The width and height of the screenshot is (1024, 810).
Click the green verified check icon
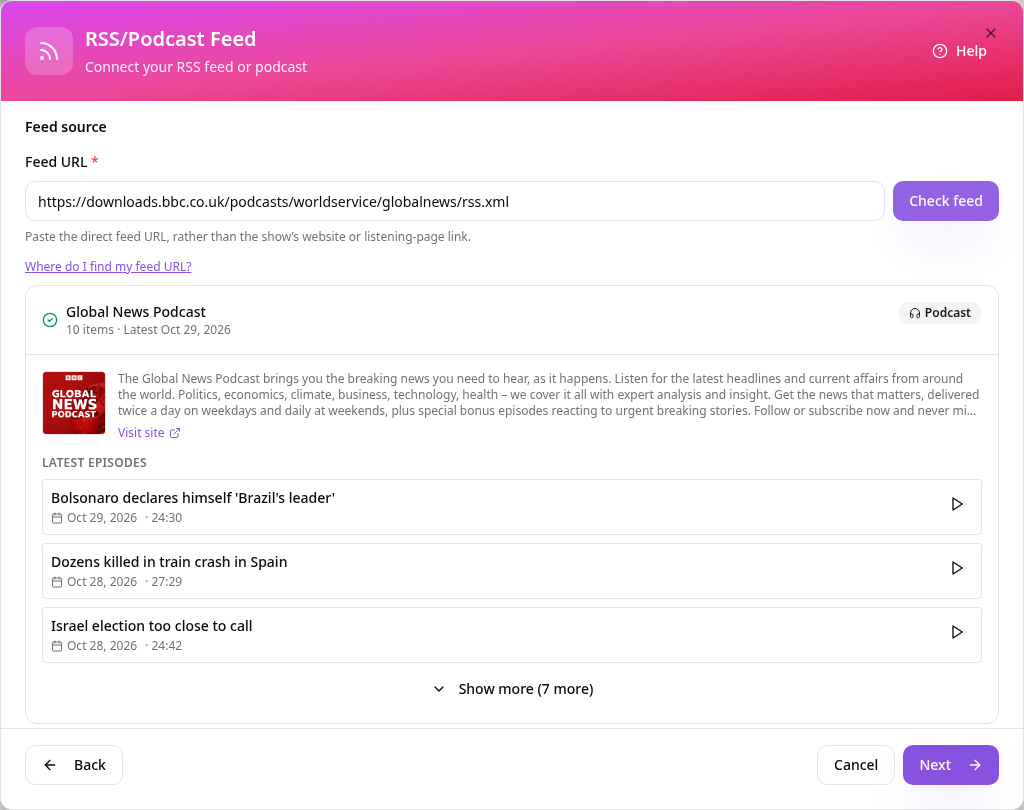[x=50, y=320]
